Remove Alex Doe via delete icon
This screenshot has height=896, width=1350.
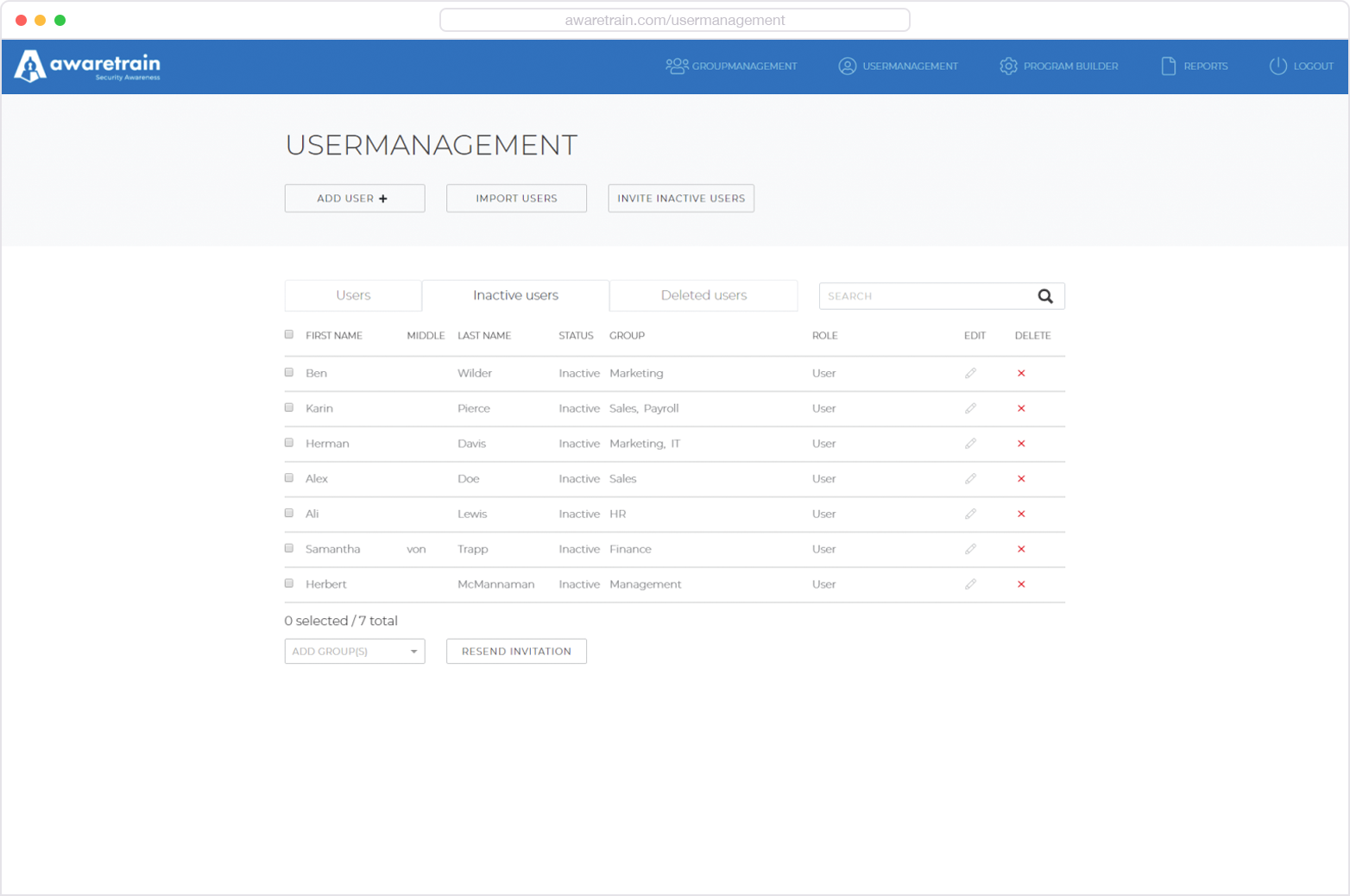(x=1020, y=479)
